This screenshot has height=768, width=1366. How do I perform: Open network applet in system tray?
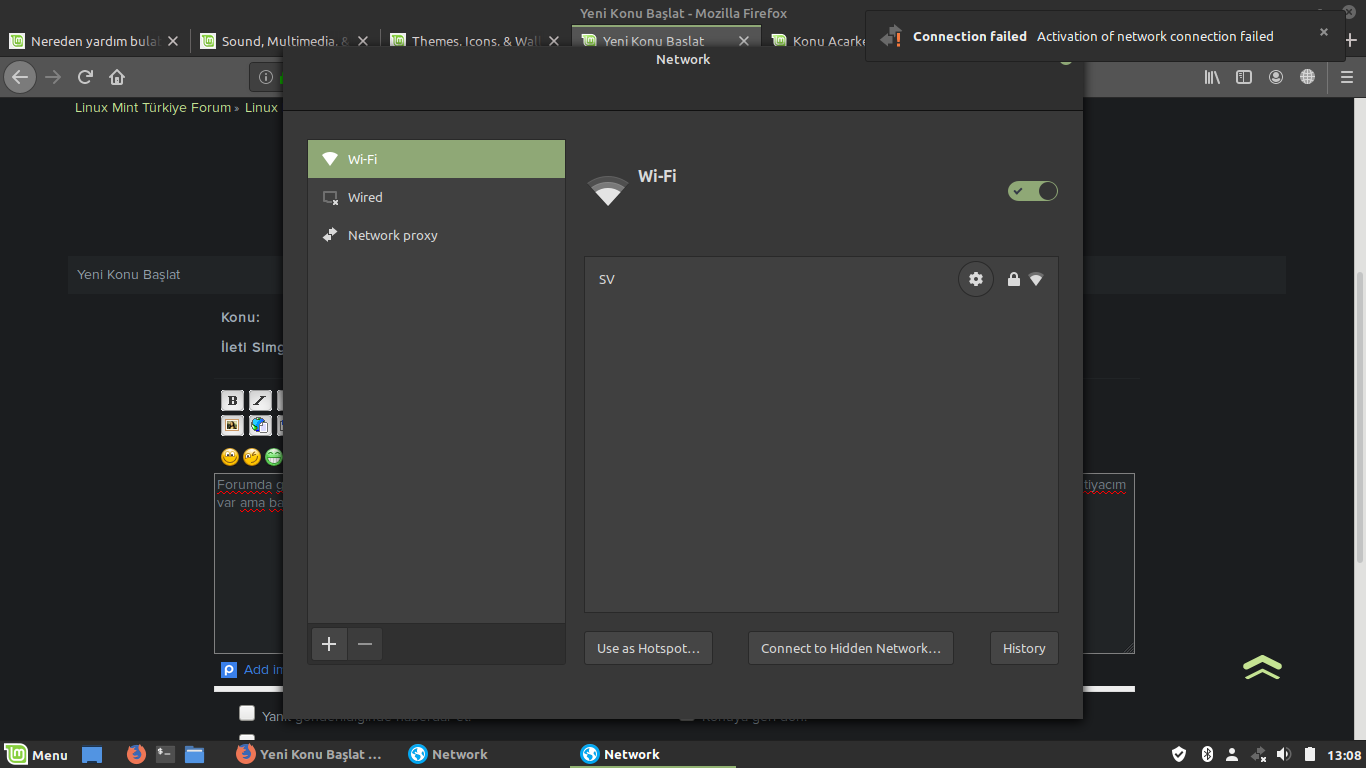[x=1259, y=754]
